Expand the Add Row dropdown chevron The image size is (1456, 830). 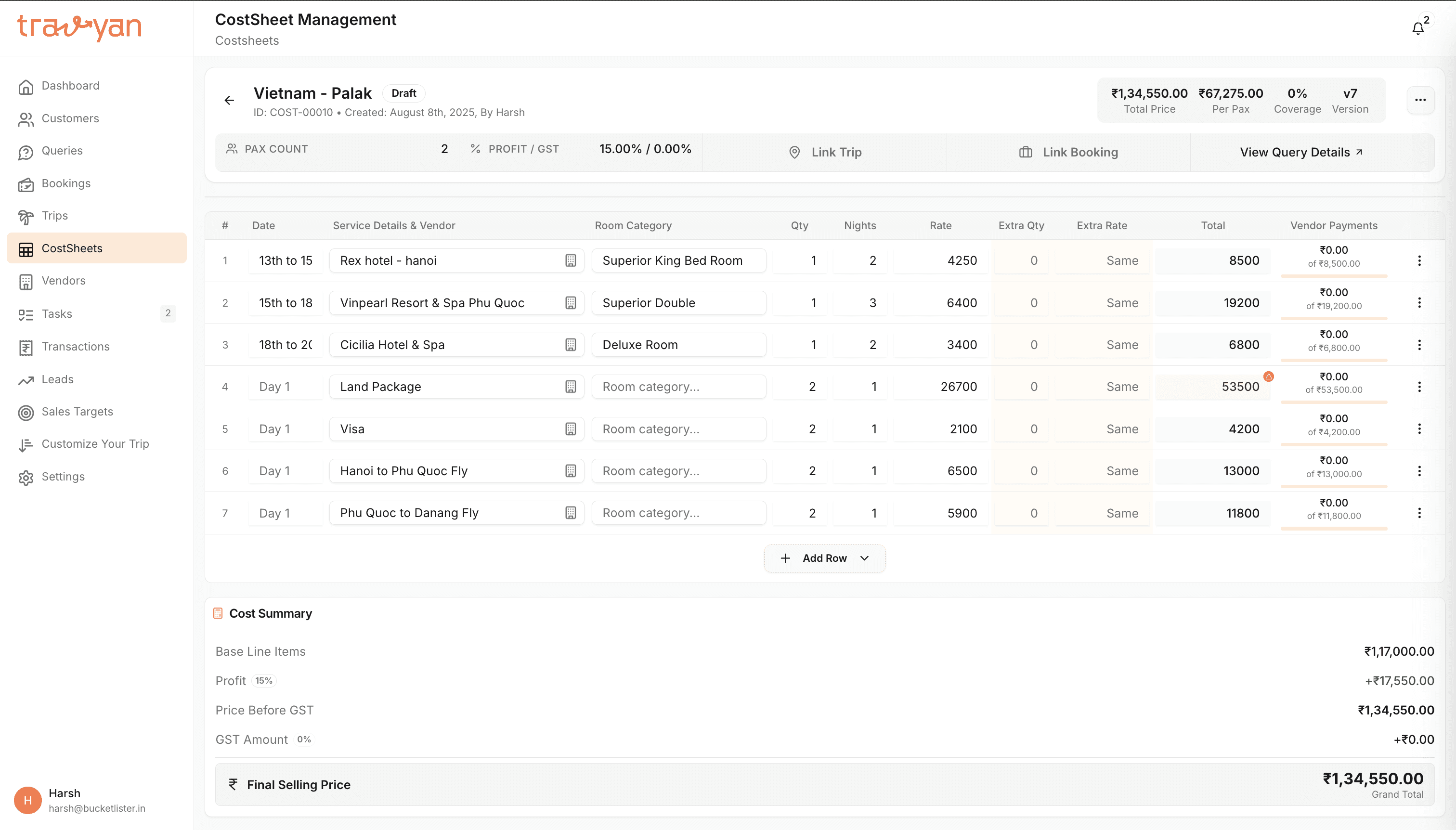(865, 558)
